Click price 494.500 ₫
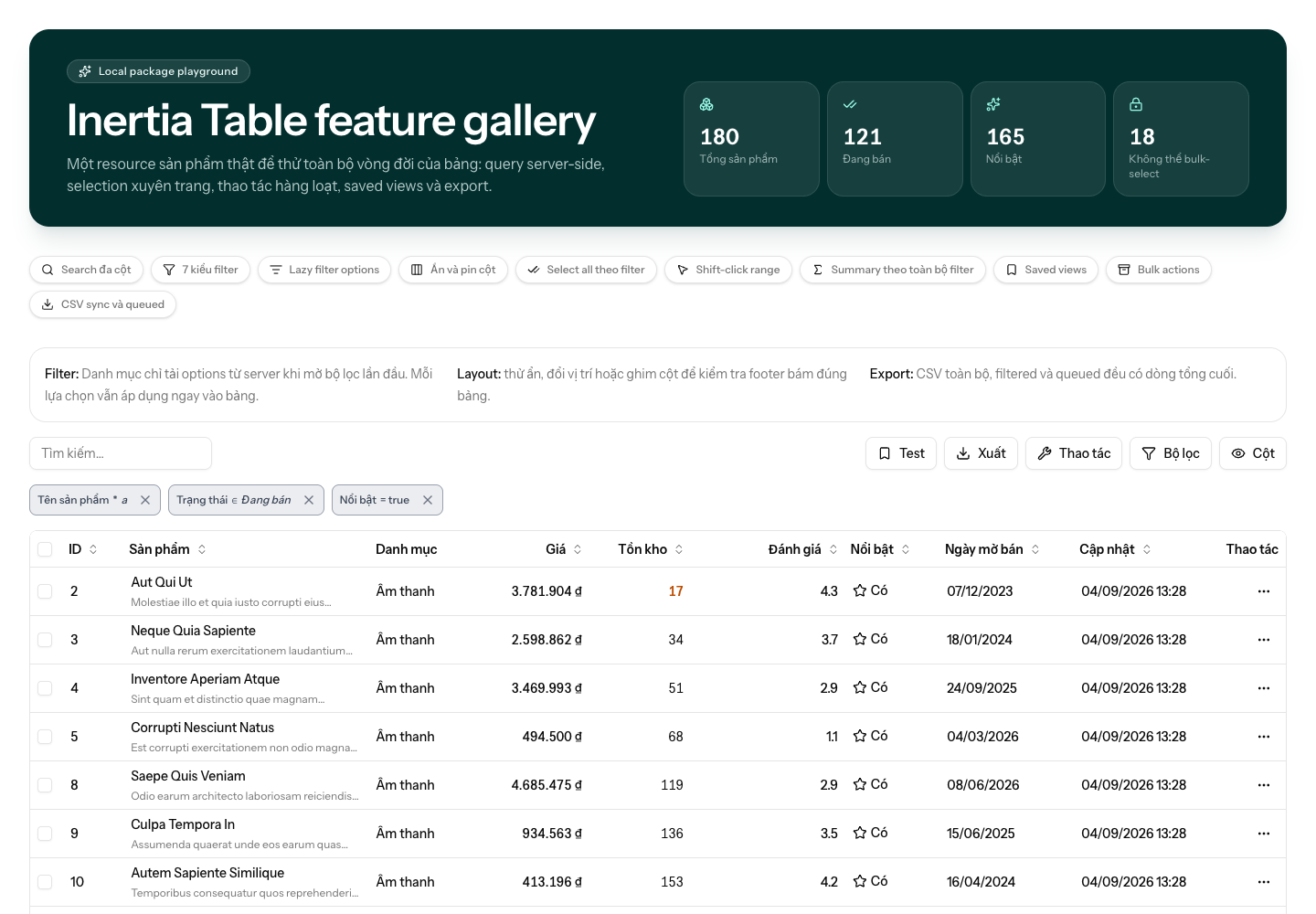Screen dimensions: 1316x914 552,737
